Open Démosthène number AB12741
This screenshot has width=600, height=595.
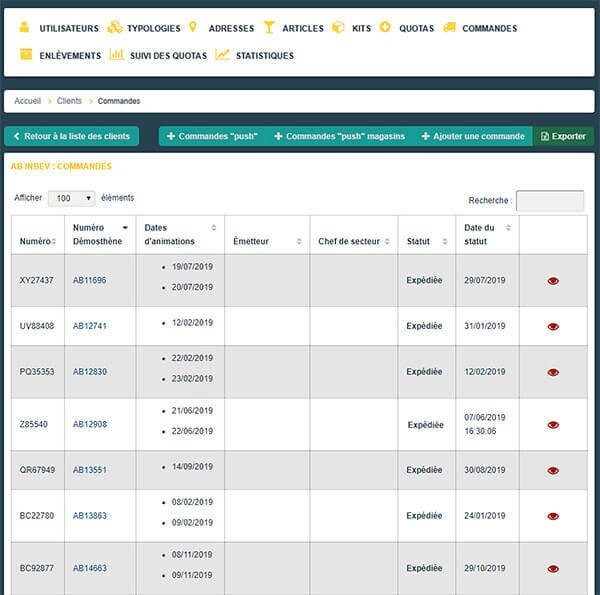tap(90, 326)
